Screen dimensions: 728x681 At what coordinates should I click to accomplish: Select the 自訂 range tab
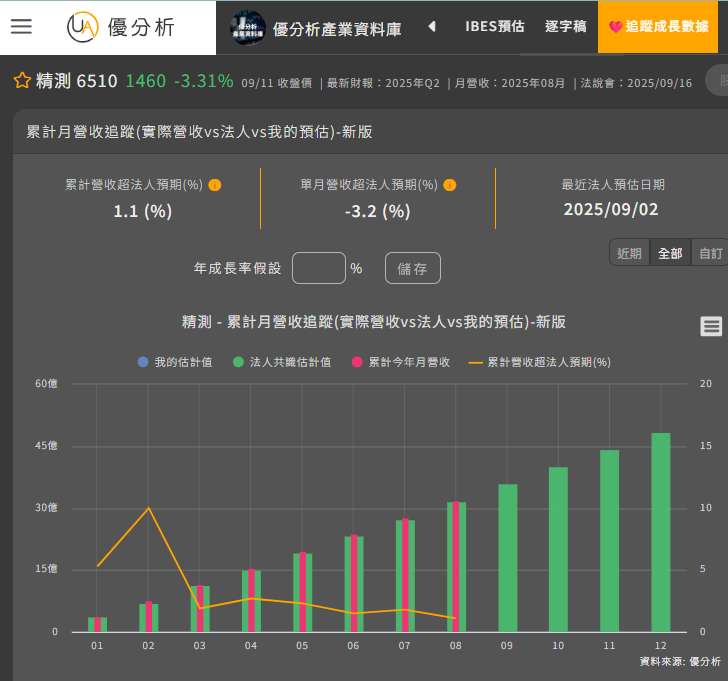click(710, 253)
